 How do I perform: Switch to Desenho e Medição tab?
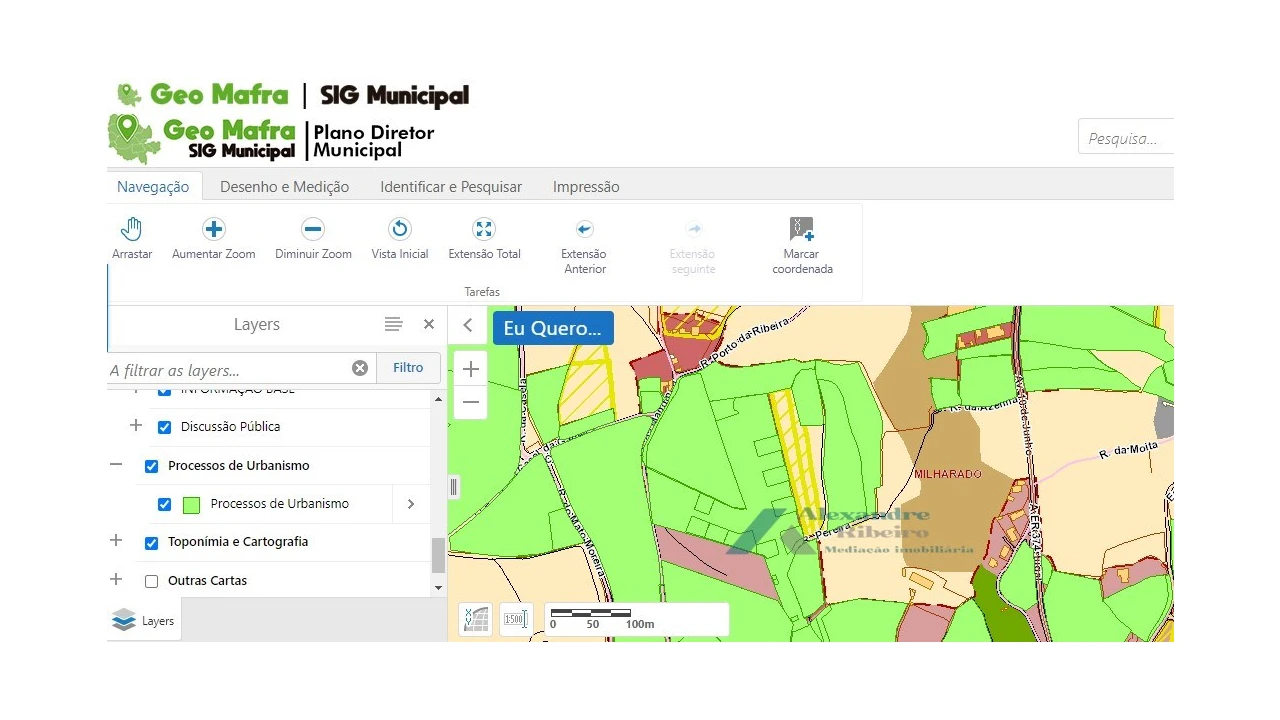(x=284, y=187)
